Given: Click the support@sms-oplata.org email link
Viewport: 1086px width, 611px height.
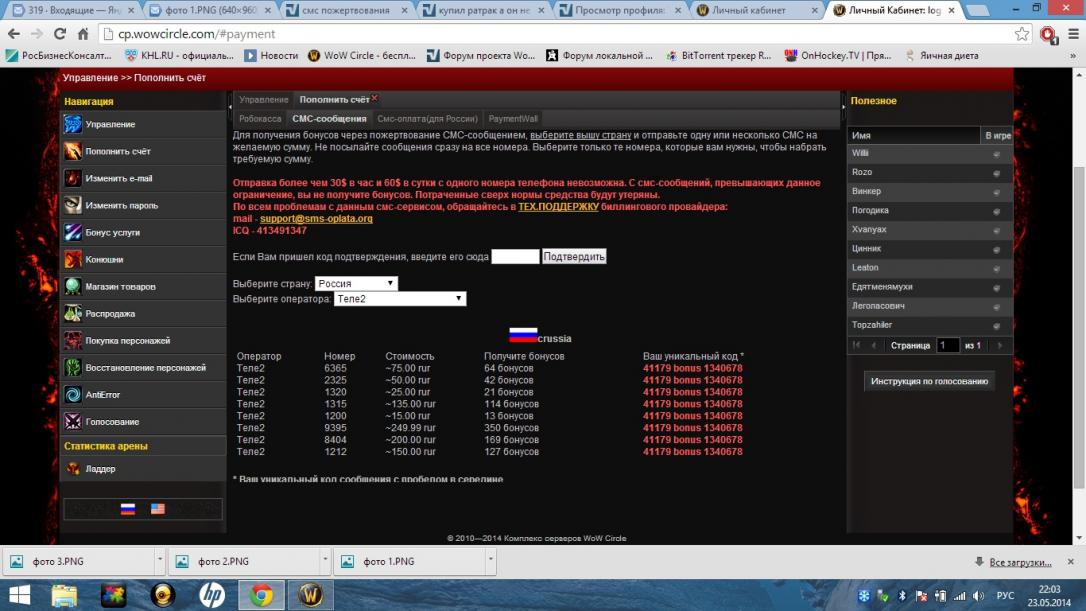Looking at the screenshot, I should (316, 219).
